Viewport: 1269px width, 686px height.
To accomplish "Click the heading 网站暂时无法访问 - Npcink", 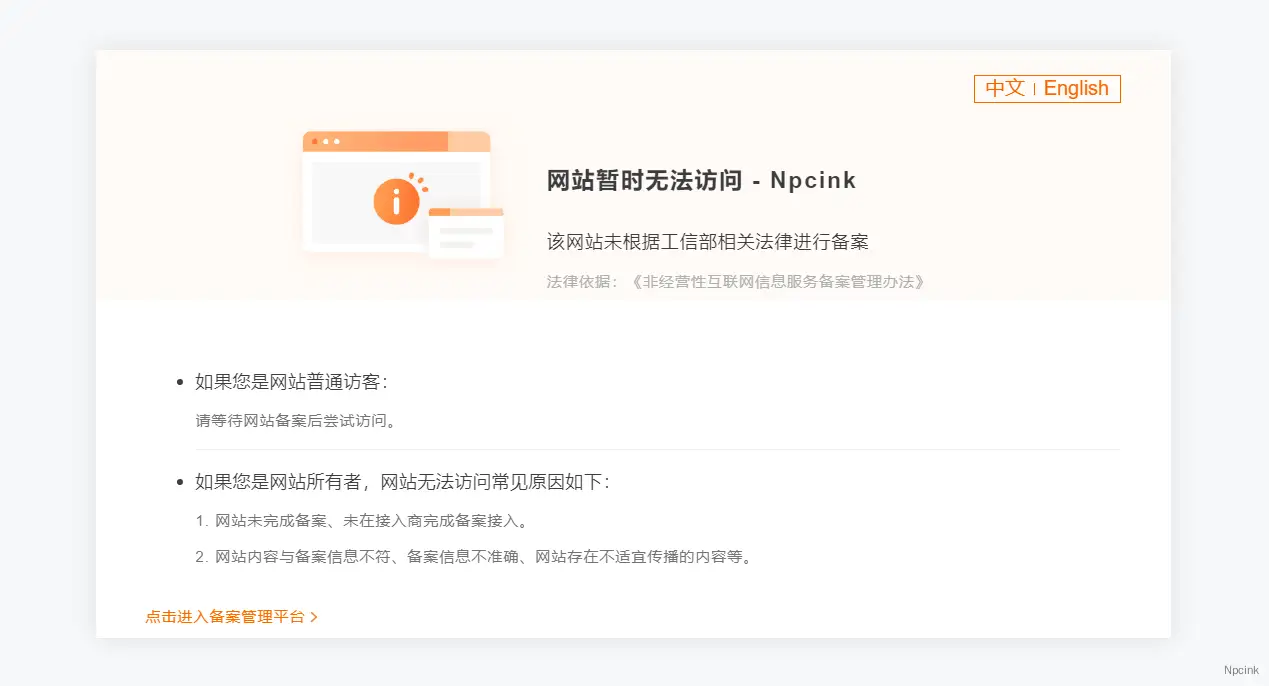I will click(x=702, y=181).
